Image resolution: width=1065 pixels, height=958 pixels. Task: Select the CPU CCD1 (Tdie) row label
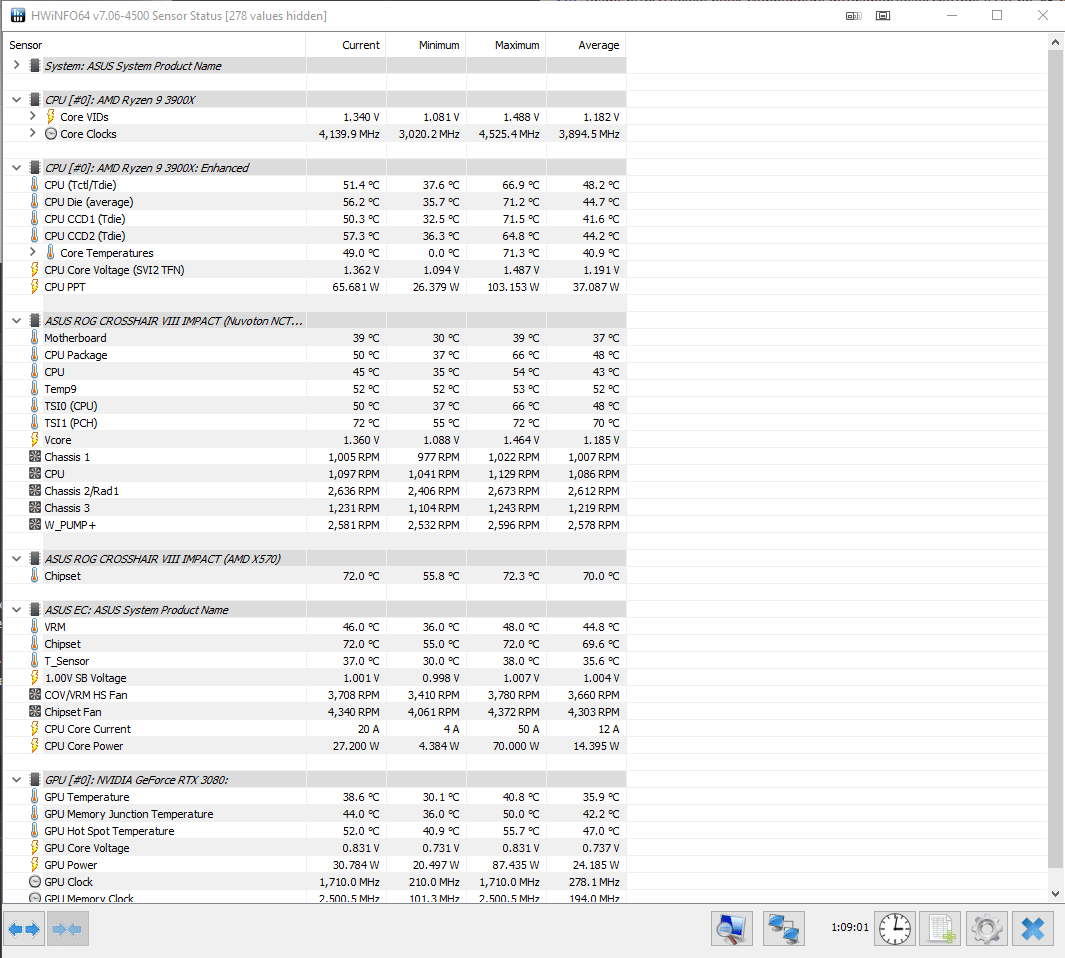(x=85, y=219)
